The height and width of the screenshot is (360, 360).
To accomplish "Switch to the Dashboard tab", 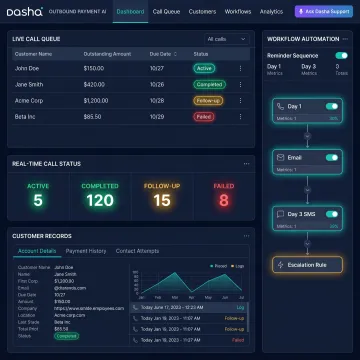I will (130, 12).
